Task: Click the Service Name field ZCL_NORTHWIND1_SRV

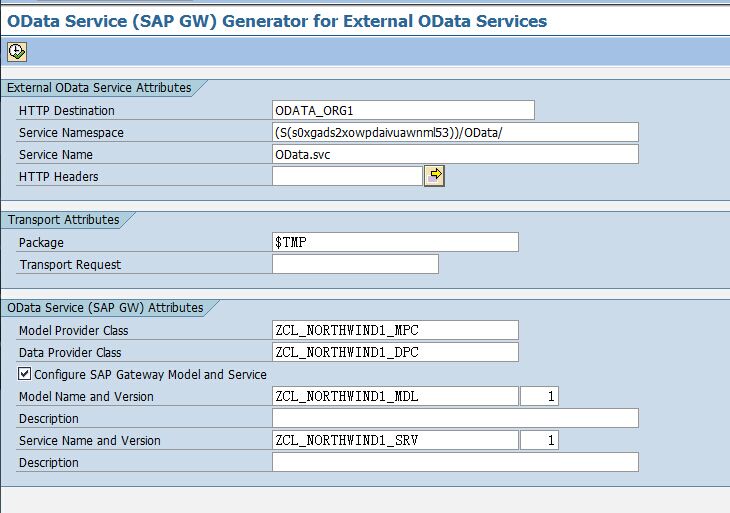Action: pos(395,440)
